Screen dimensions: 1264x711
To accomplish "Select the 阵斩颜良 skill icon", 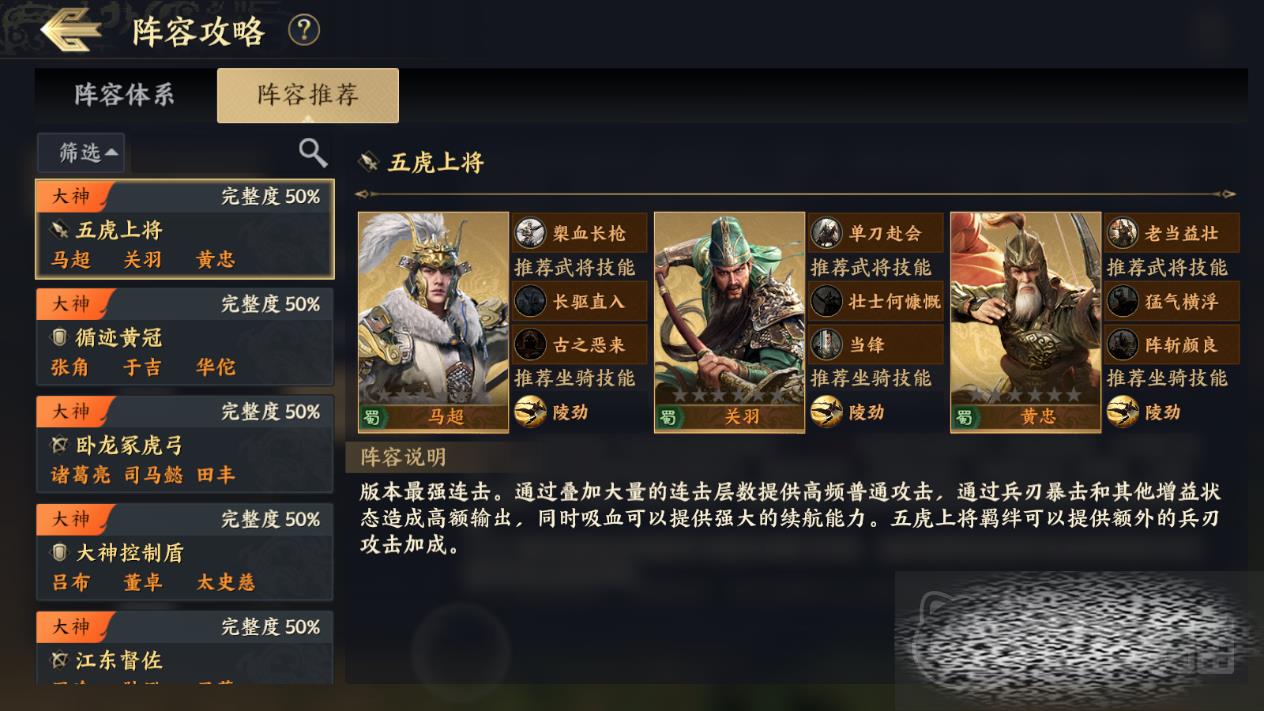I will click(1122, 344).
